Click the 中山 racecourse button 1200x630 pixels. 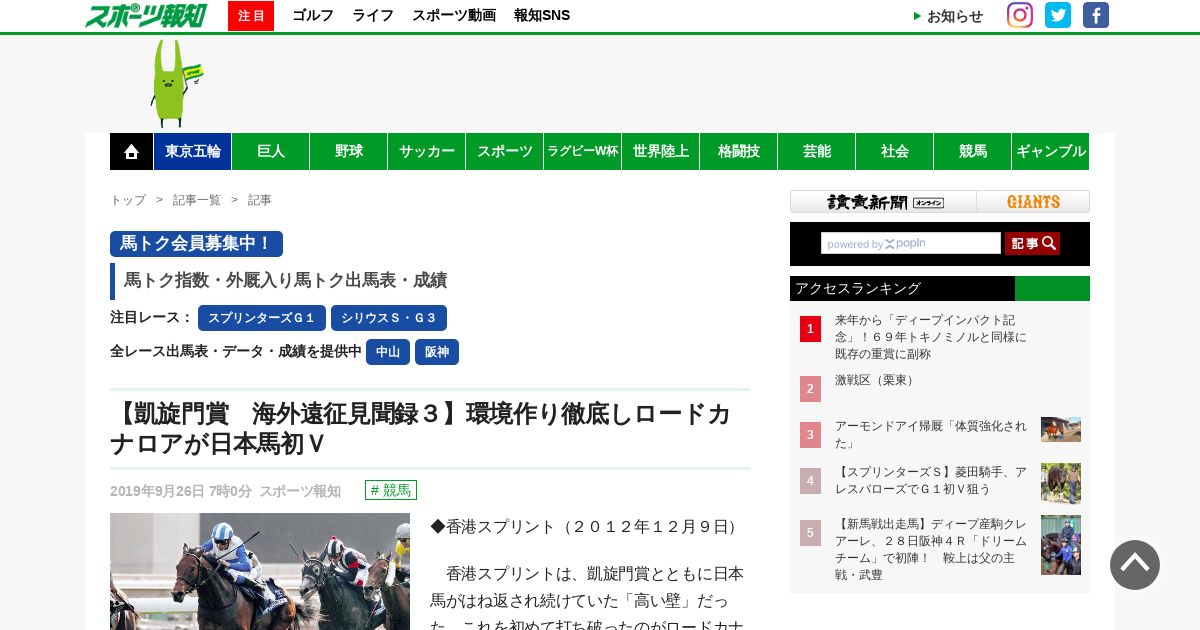388,352
